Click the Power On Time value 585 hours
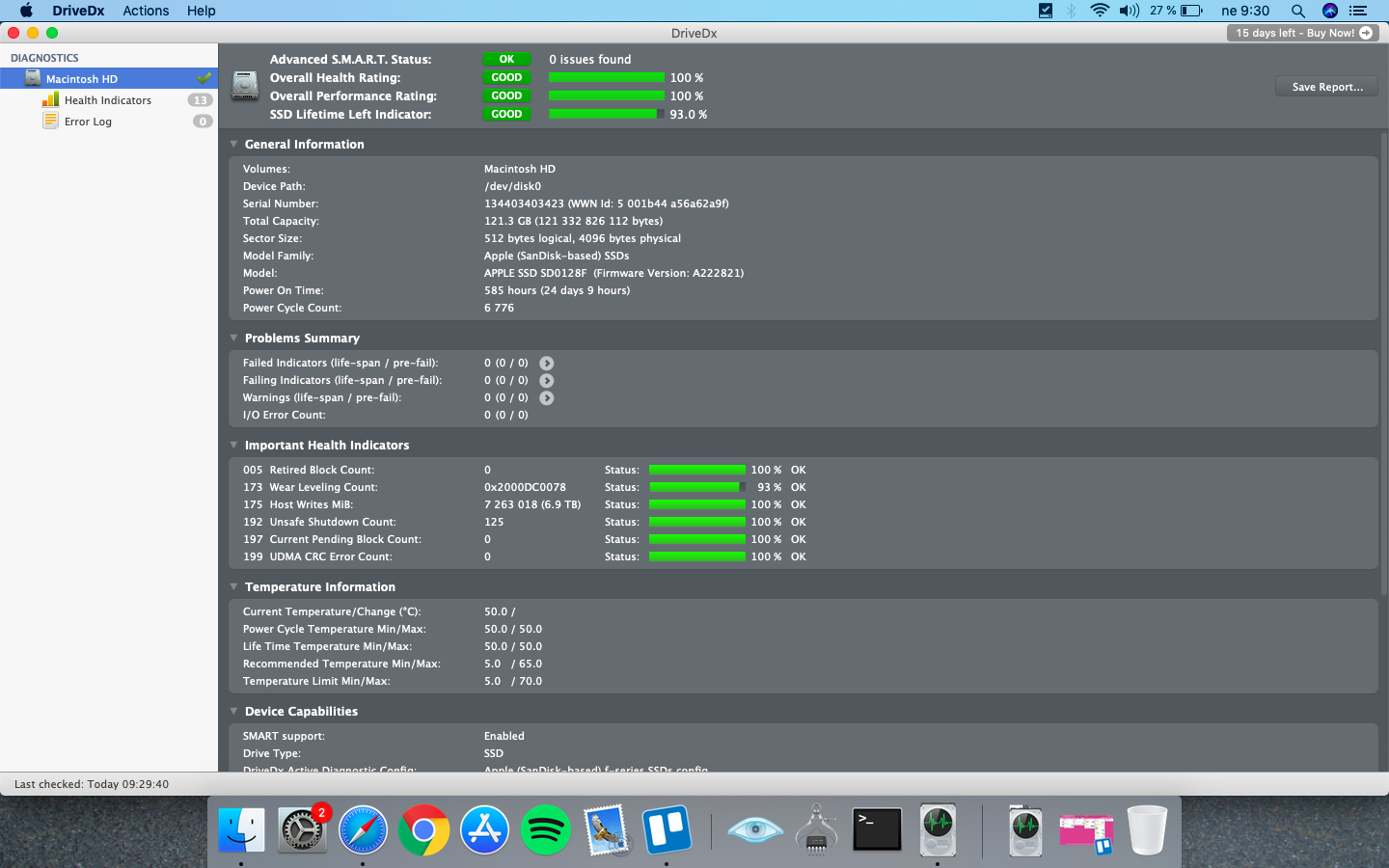 coord(557,290)
